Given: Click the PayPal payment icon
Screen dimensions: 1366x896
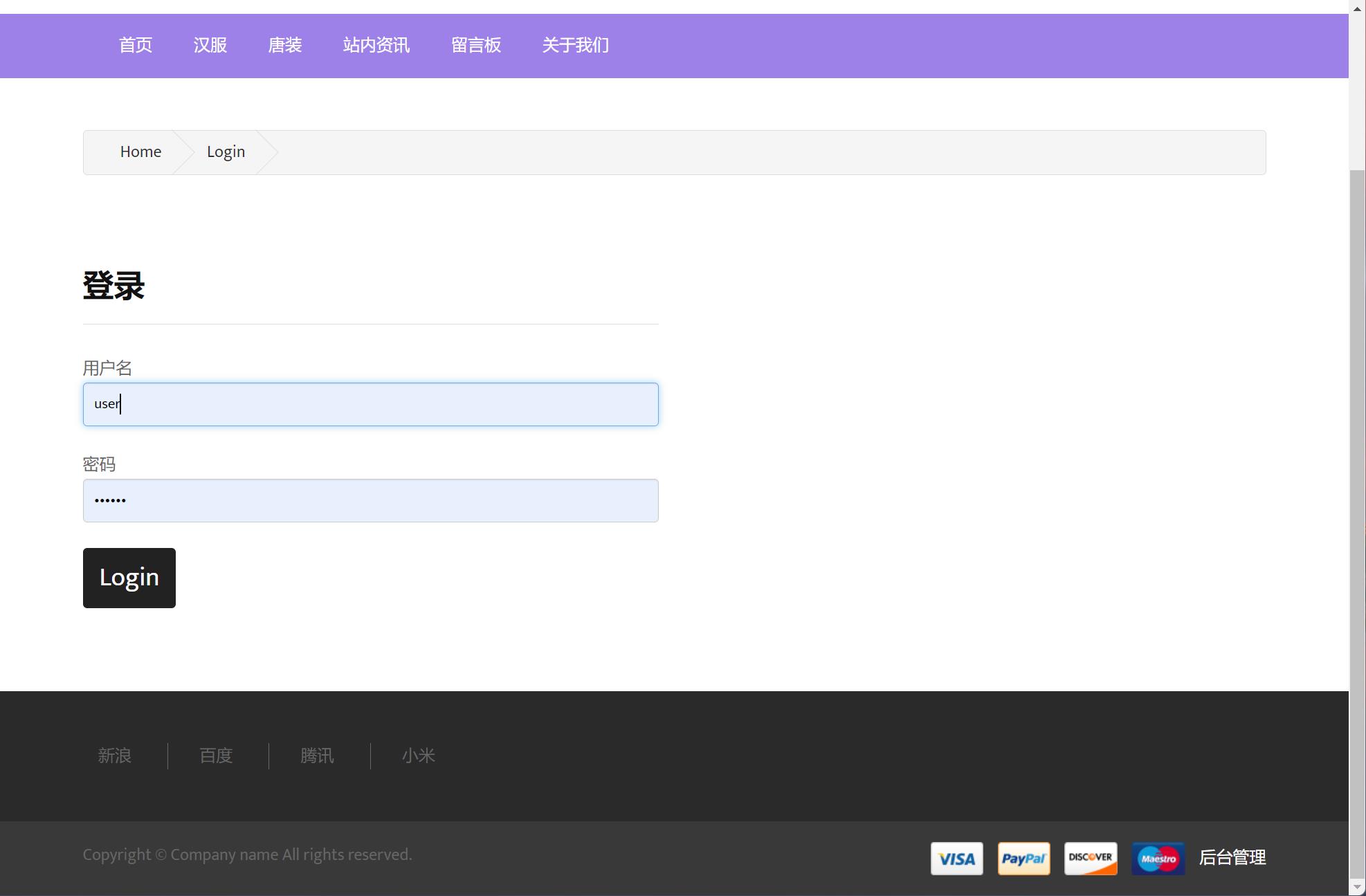Looking at the screenshot, I should click(x=1023, y=859).
